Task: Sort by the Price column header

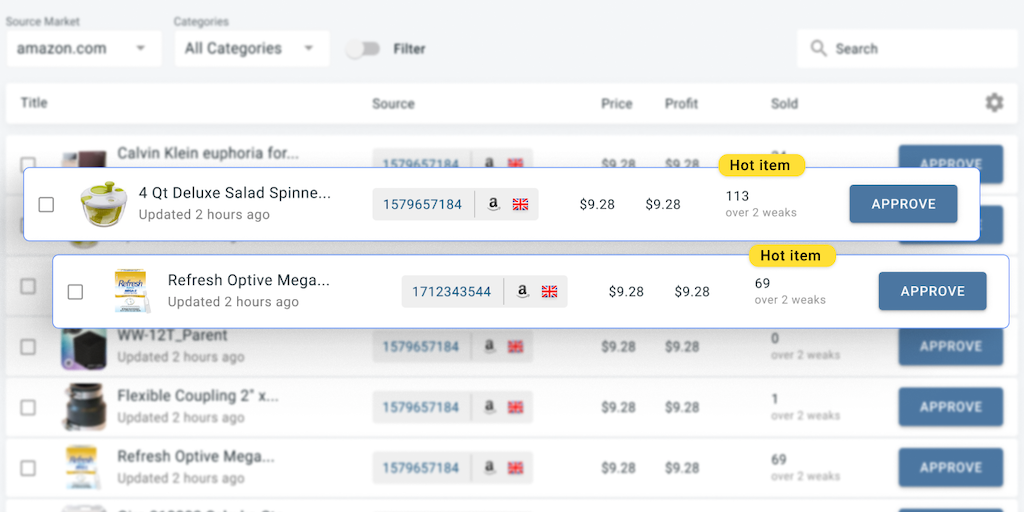Action: coord(616,103)
